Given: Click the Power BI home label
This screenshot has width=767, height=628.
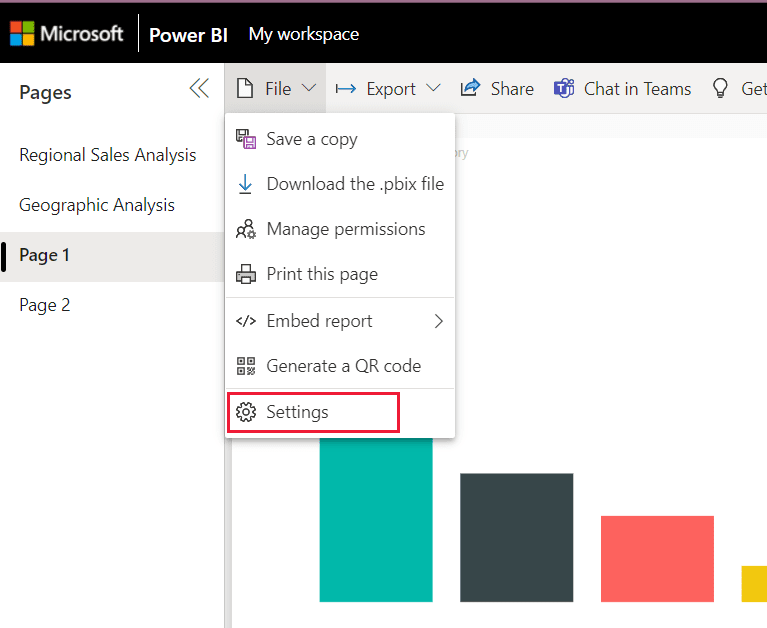Looking at the screenshot, I should tap(188, 35).
